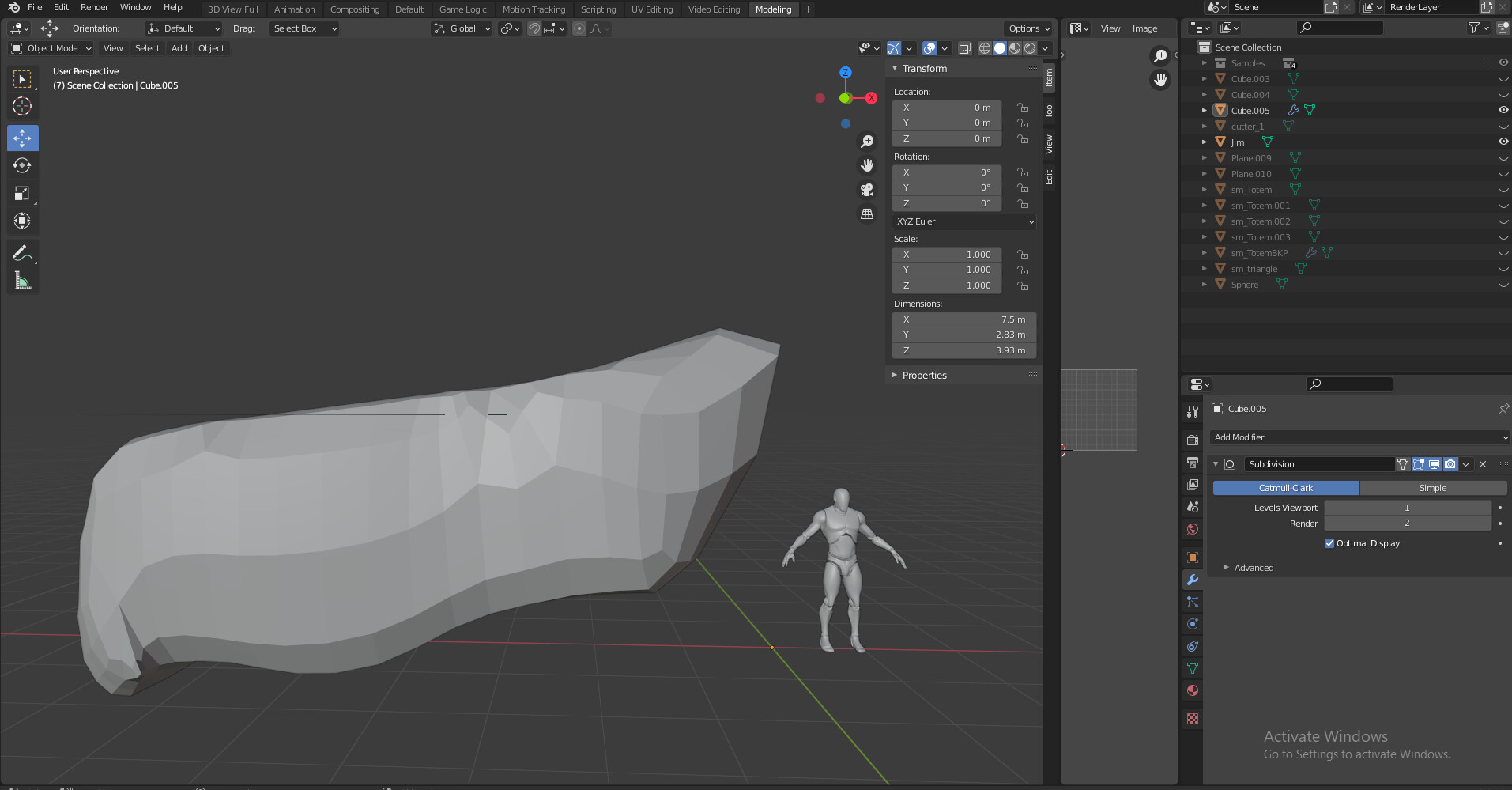Screen dimensions: 1512x790
Task: Toggle Cube.005 viewport visibility
Action: pyautogui.click(x=1503, y=110)
